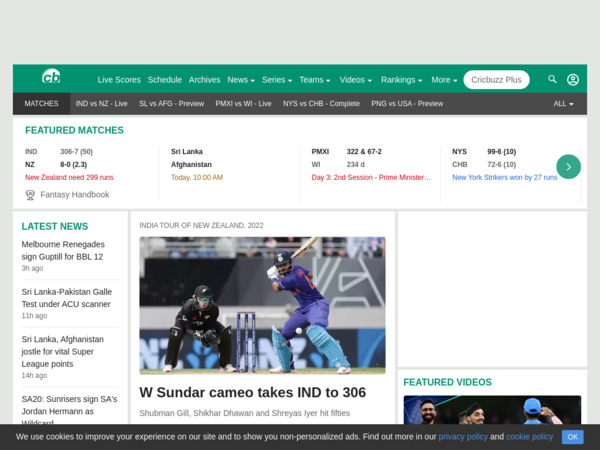Open the featured video thumbnail
The image size is (600, 450).
[x=492, y=410]
